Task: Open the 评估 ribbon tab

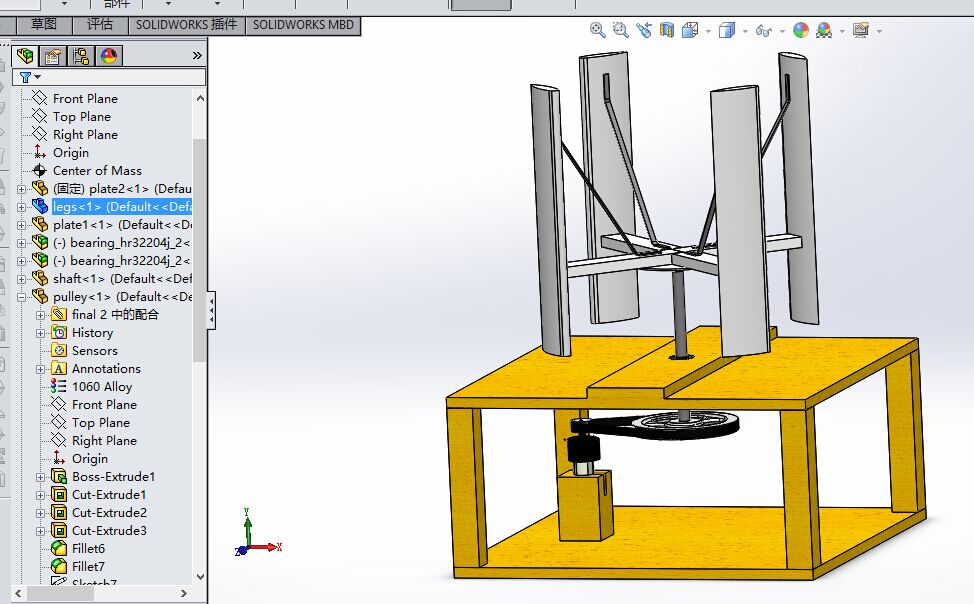Action: tap(100, 25)
